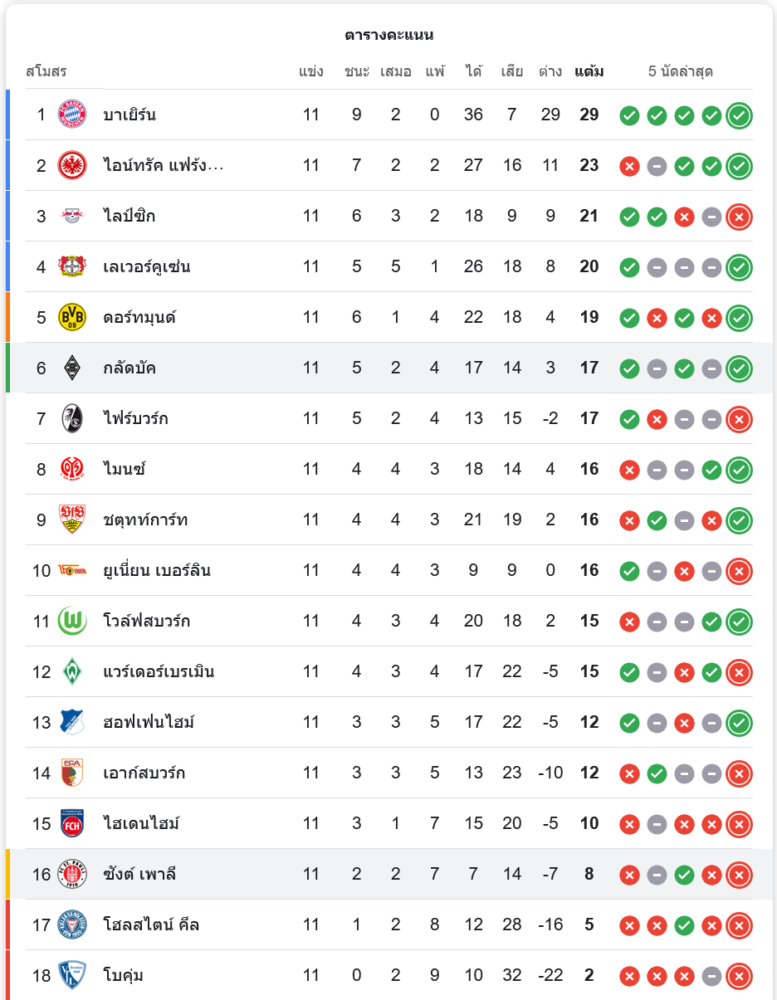Click the Heidenheim FCH crest
Image resolution: width=777 pixels, height=1000 pixels.
coord(72,823)
